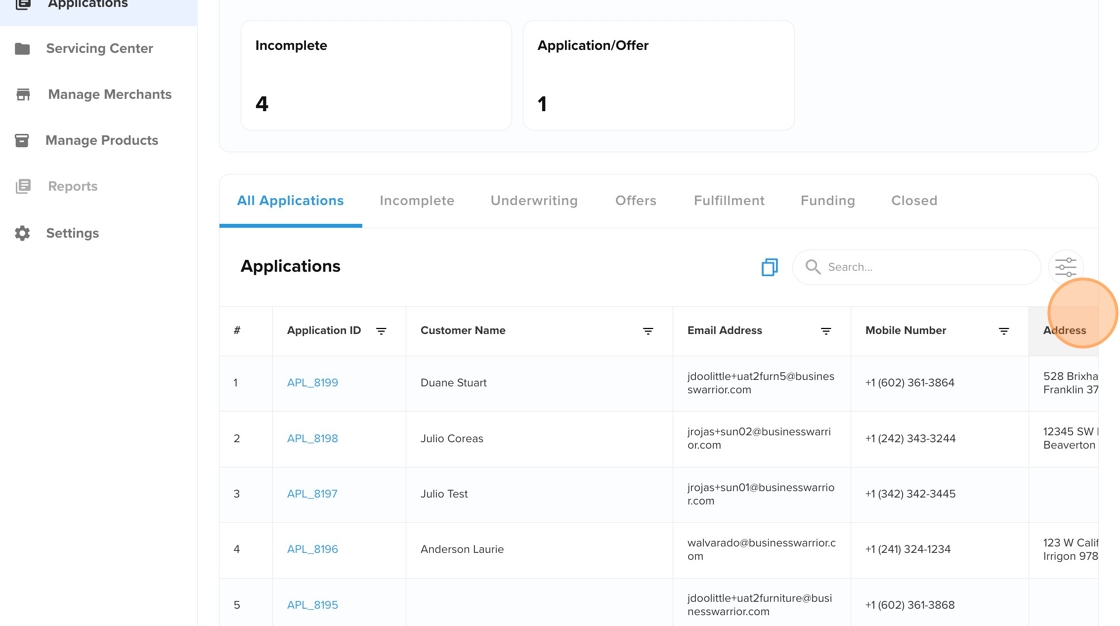Click the Application ID column header

coord(324,331)
